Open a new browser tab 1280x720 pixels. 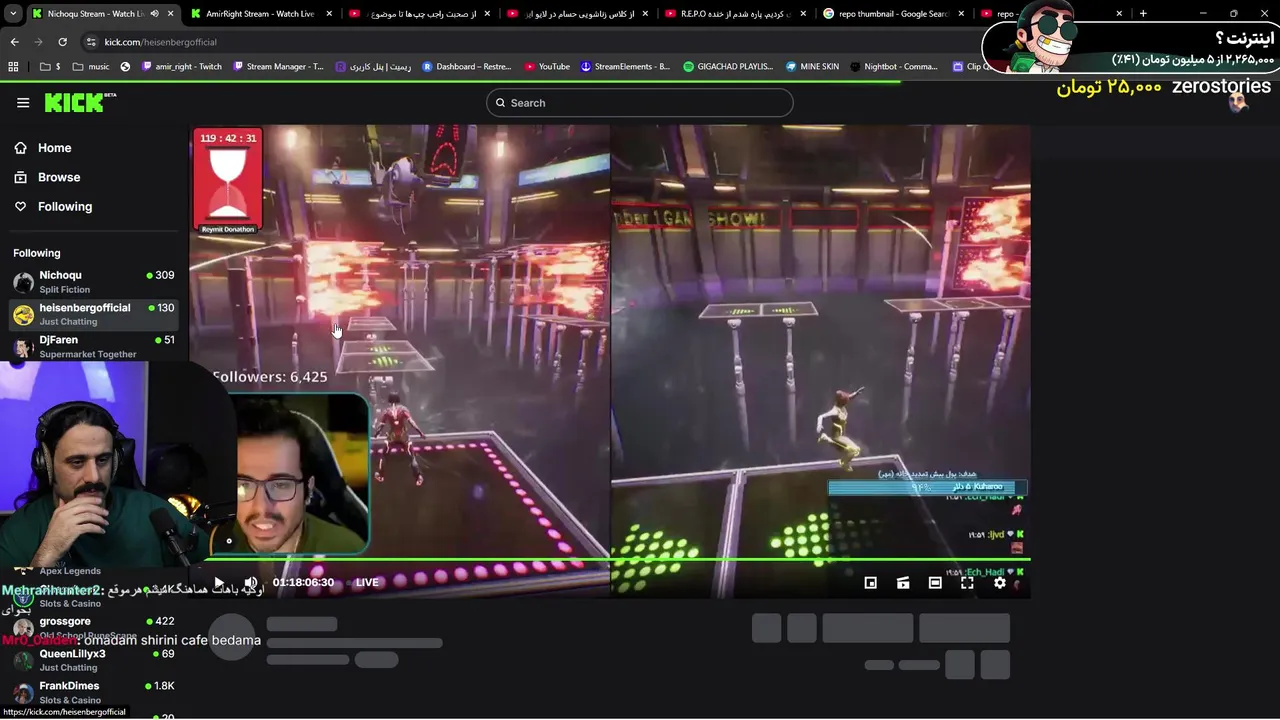[1143, 14]
